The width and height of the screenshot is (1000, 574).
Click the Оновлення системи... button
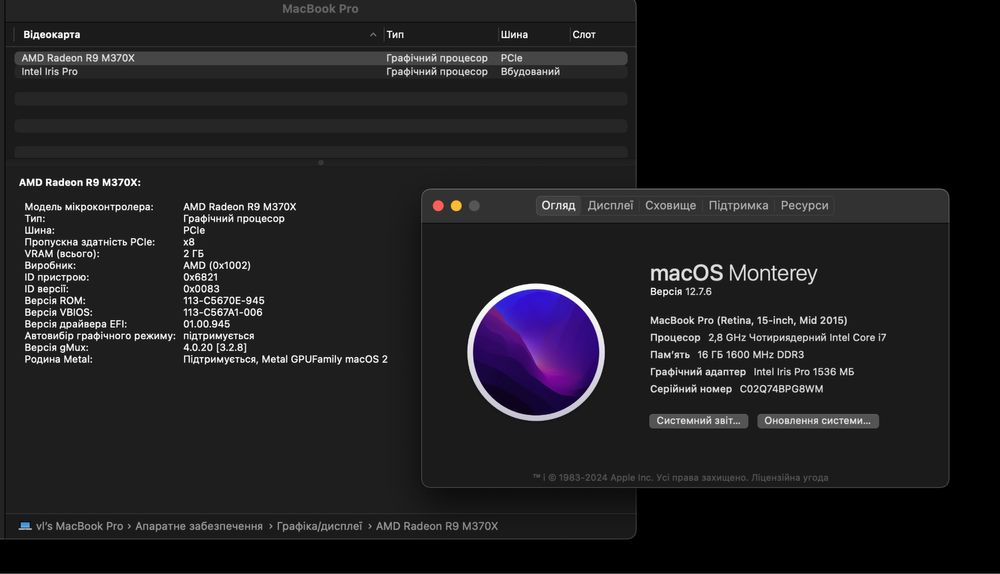click(818, 421)
